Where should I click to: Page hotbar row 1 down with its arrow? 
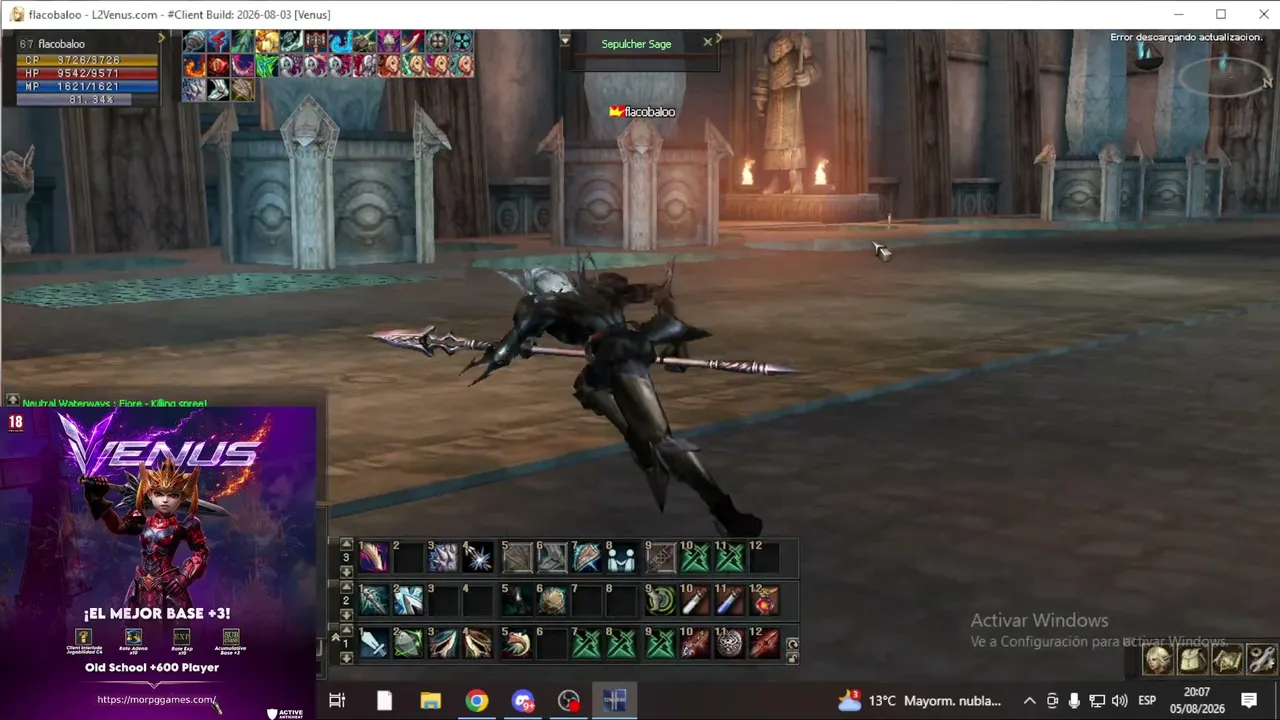tap(347, 657)
